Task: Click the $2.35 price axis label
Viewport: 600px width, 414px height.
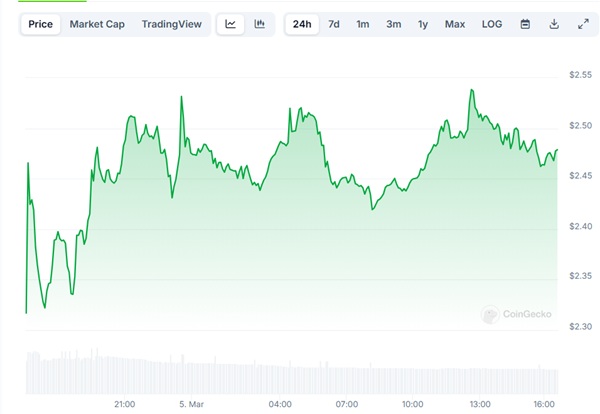Action: pyautogui.click(x=580, y=276)
